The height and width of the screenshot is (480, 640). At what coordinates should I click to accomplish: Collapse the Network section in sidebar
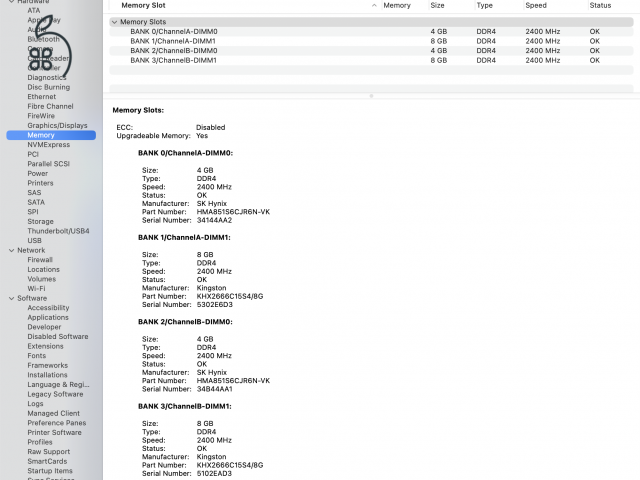(x=11, y=251)
